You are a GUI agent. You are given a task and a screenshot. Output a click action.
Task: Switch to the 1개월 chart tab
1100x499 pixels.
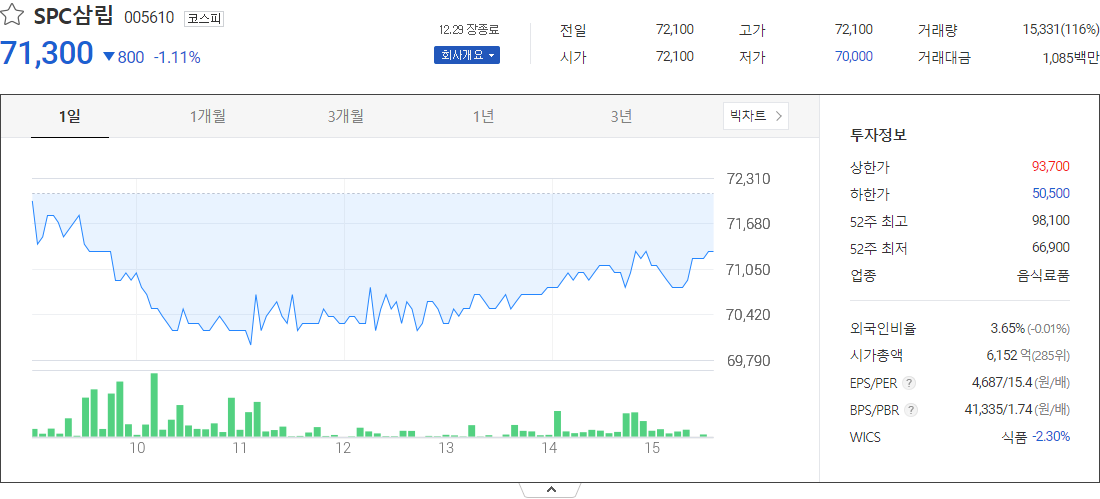(208, 117)
